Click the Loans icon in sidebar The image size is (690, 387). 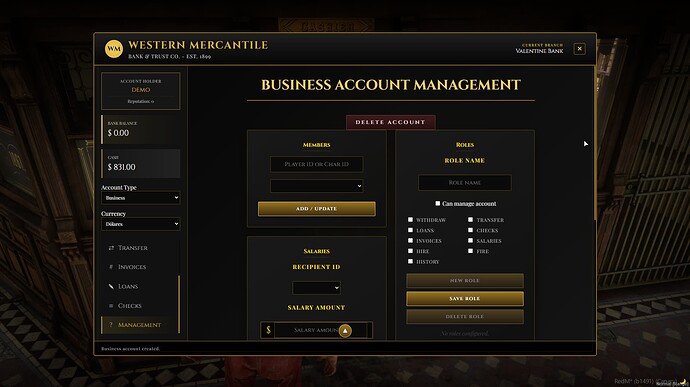111,286
